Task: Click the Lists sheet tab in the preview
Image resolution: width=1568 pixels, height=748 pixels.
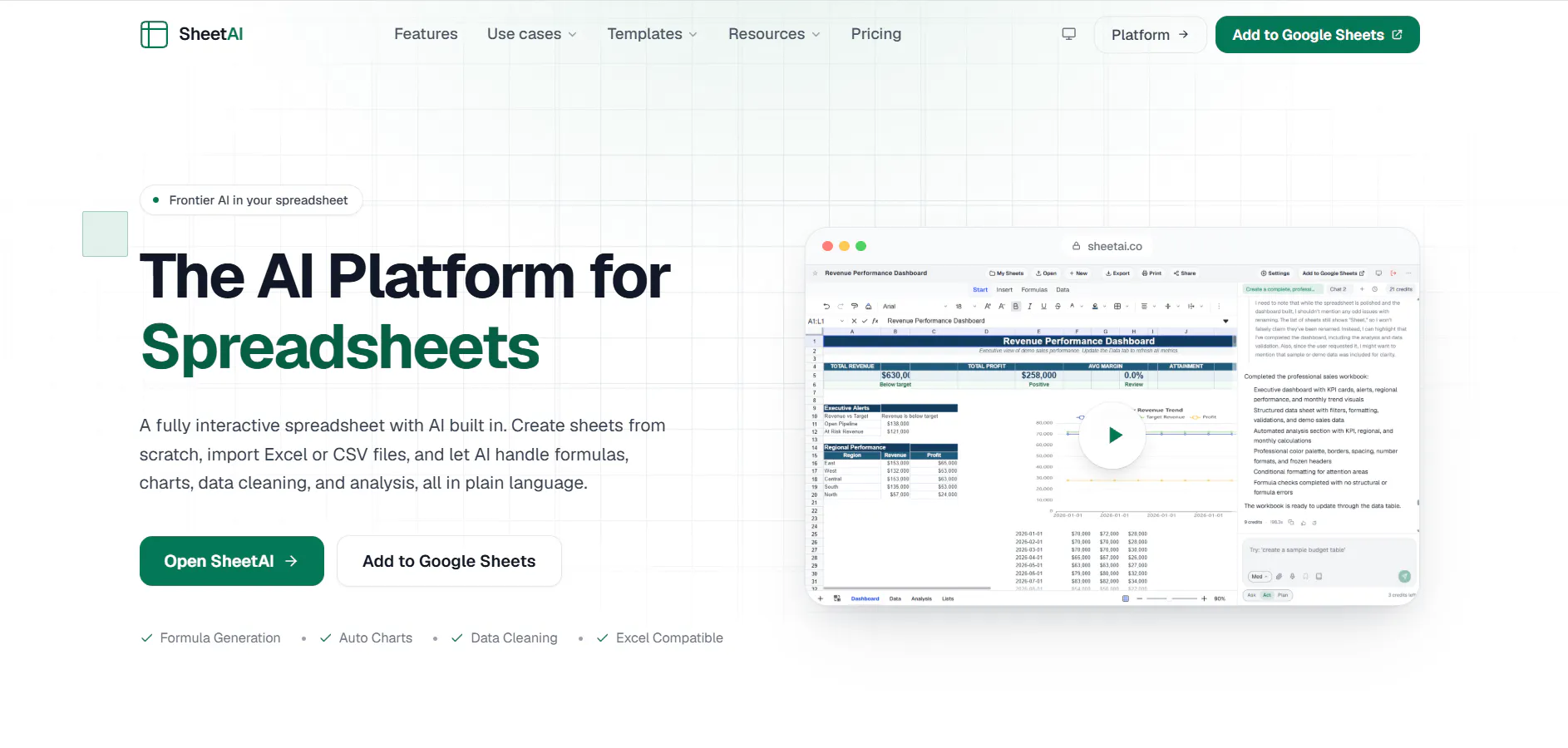Action: (948, 598)
